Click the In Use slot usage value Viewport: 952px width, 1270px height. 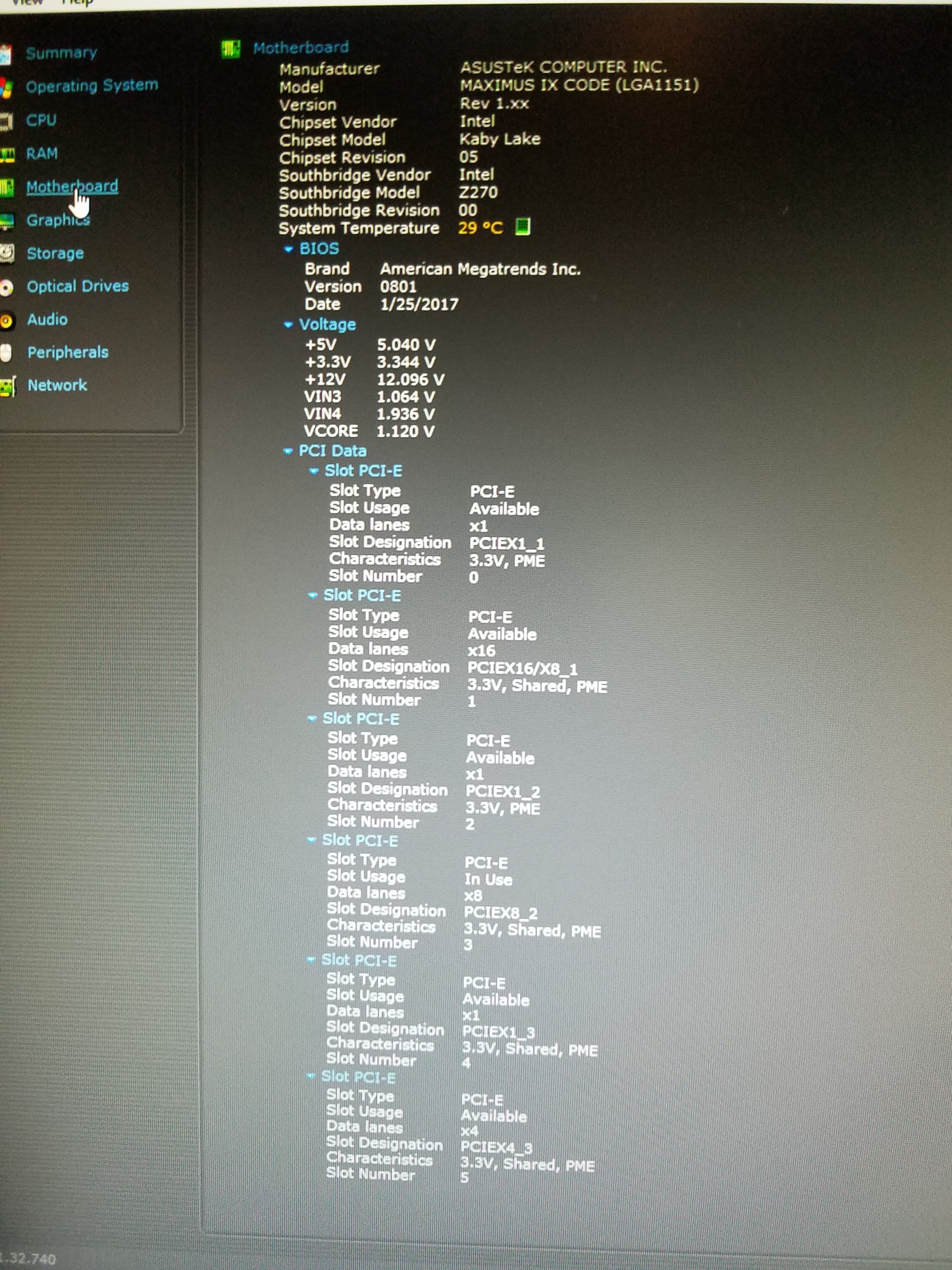(x=488, y=879)
